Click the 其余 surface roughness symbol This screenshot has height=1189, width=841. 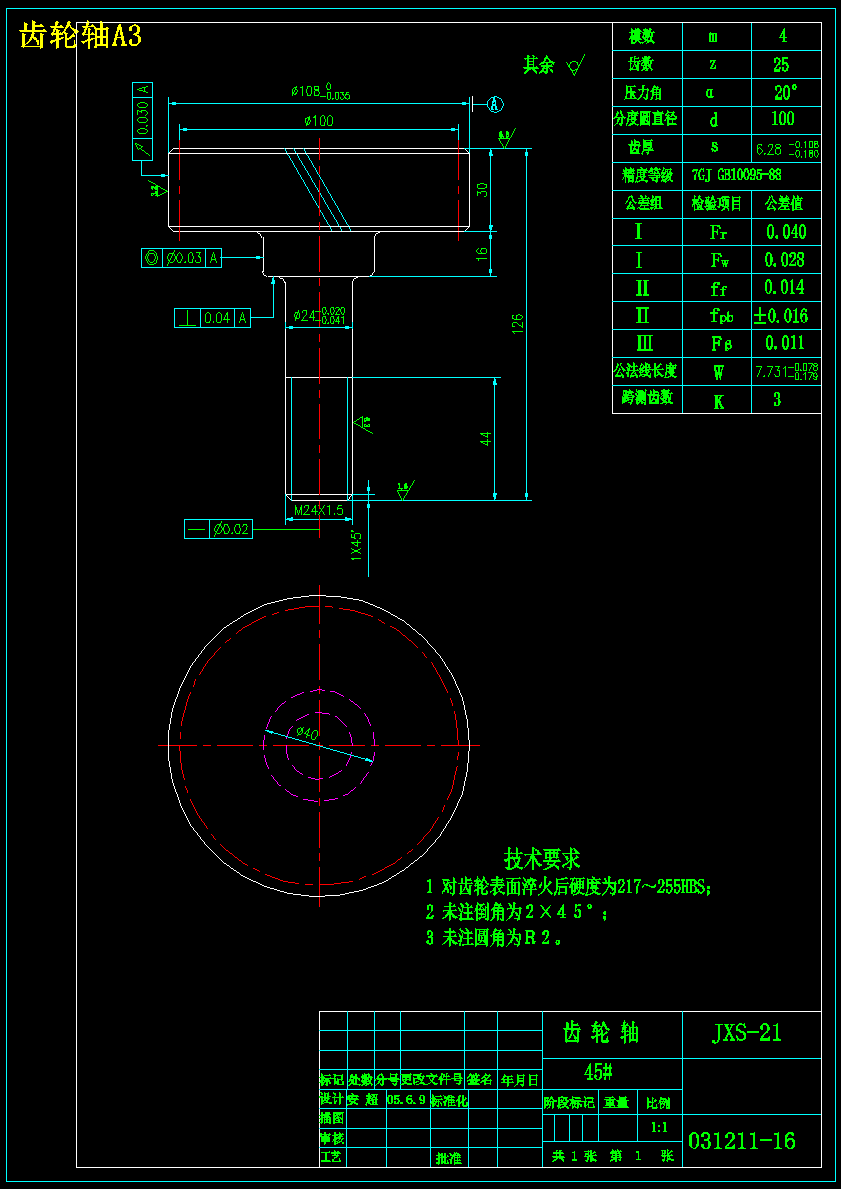click(575, 66)
